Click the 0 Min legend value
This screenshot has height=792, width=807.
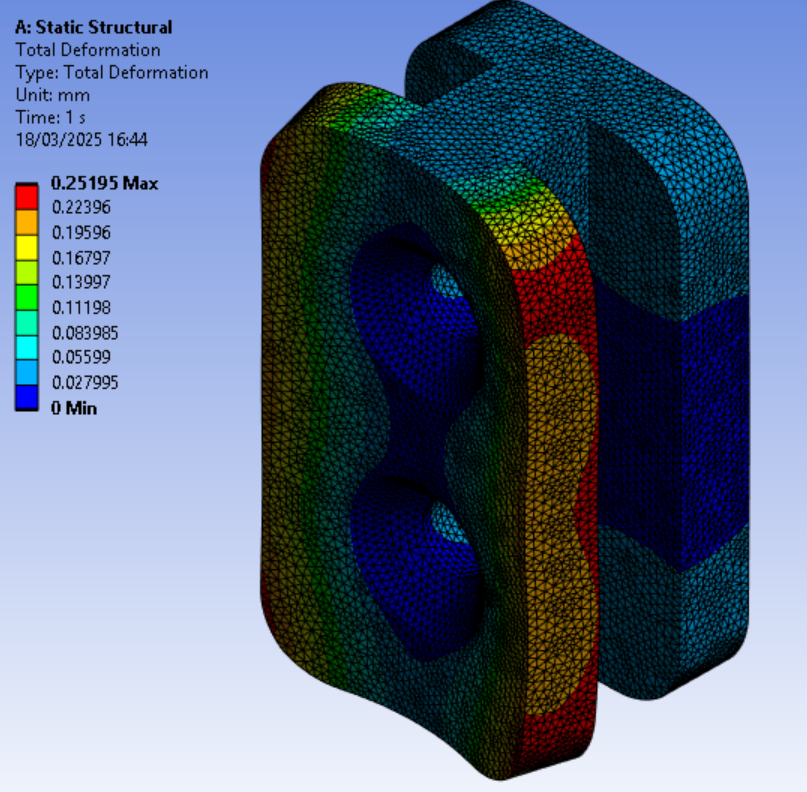[74, 407]
